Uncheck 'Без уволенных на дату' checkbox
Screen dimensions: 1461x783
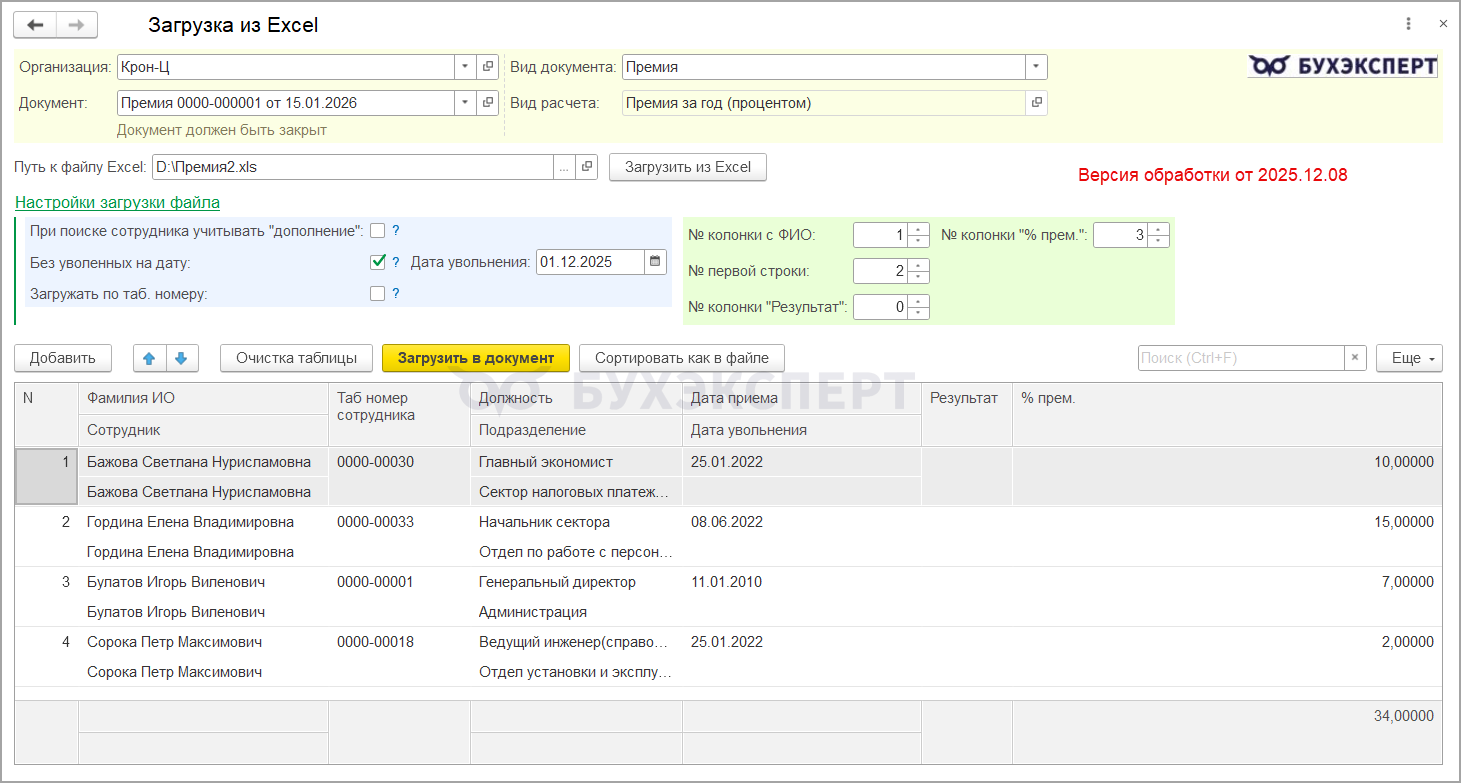tap(377, 262)
